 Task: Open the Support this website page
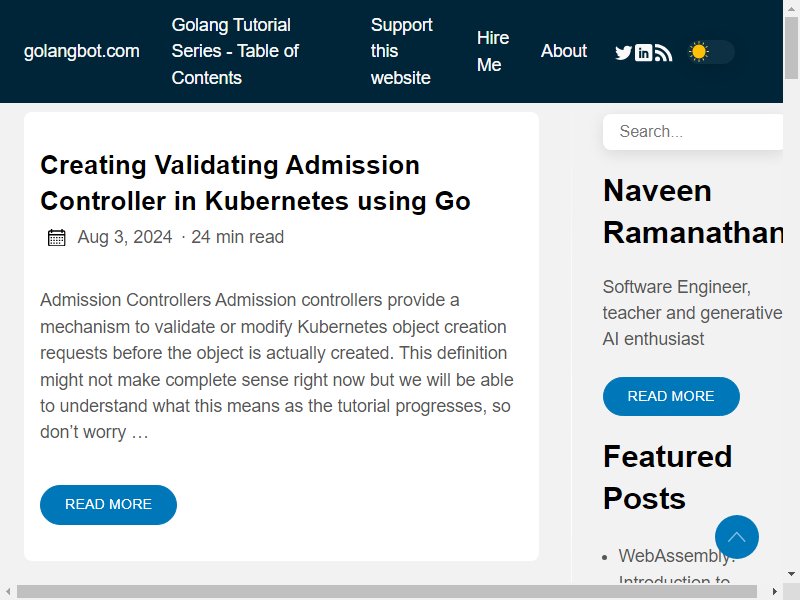[402, 51]
